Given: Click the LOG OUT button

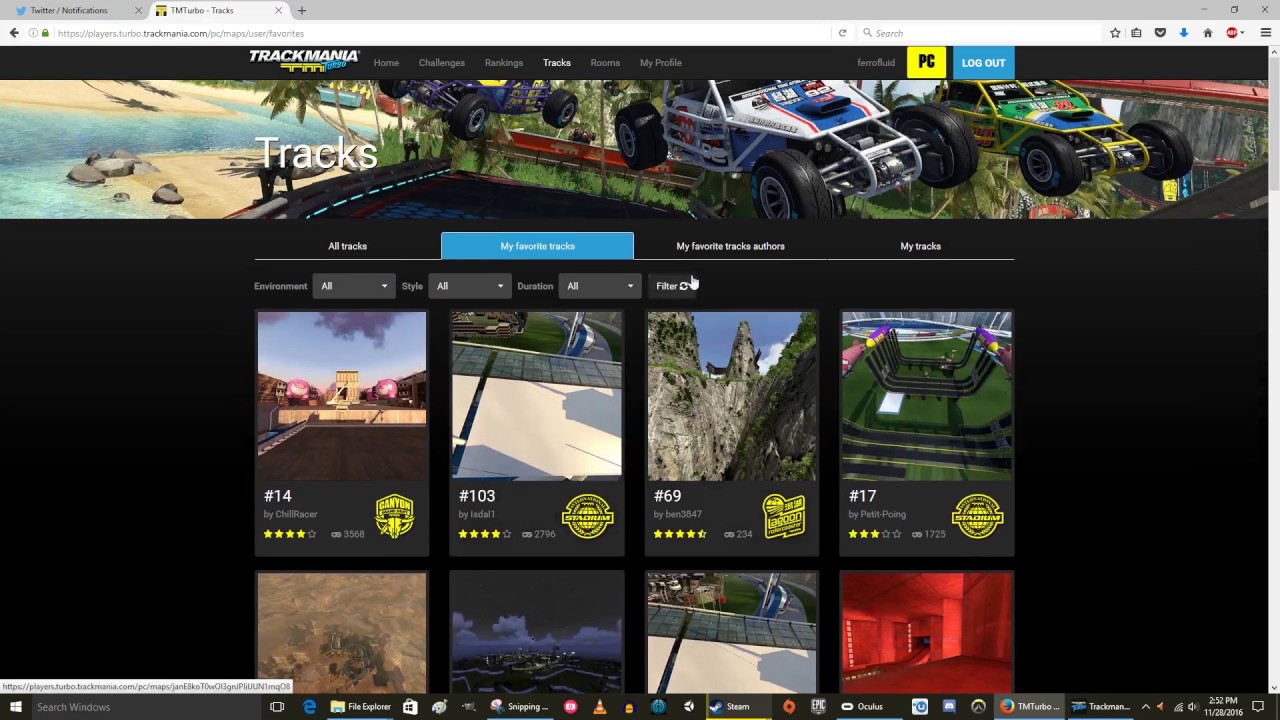Looking at the screenshot, I should 983,62.
